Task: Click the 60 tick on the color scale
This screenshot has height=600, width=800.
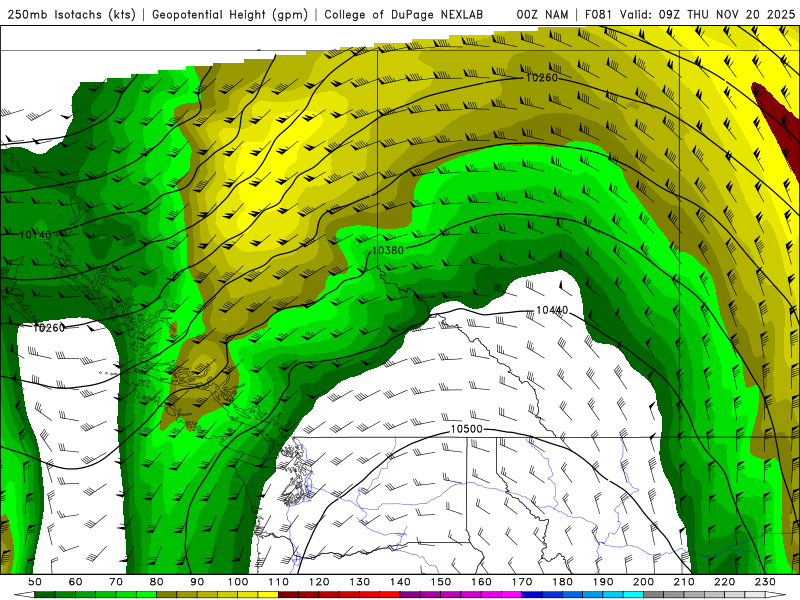Action: (76, 582)
